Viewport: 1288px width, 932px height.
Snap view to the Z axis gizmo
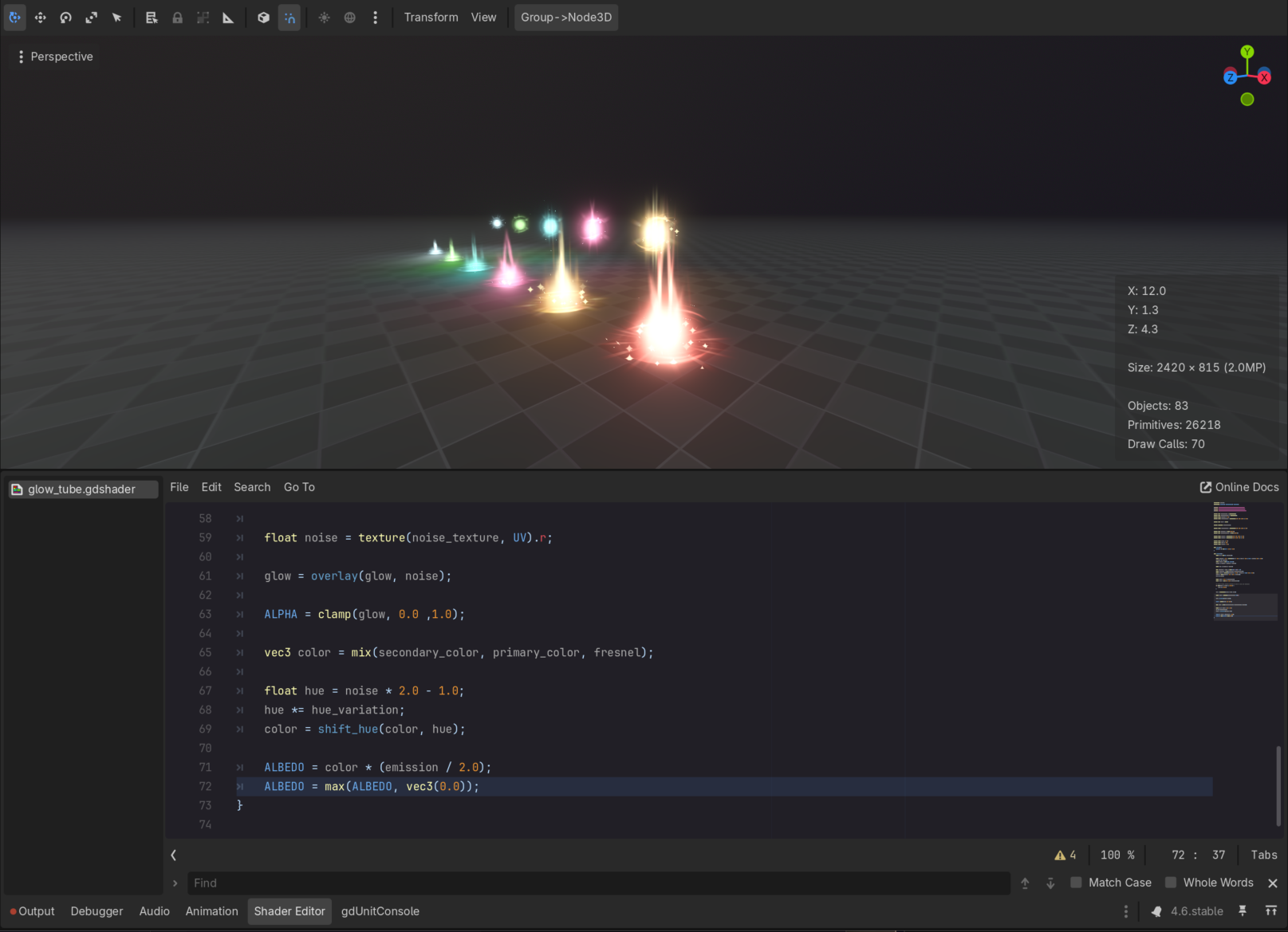coord(1231,77)
